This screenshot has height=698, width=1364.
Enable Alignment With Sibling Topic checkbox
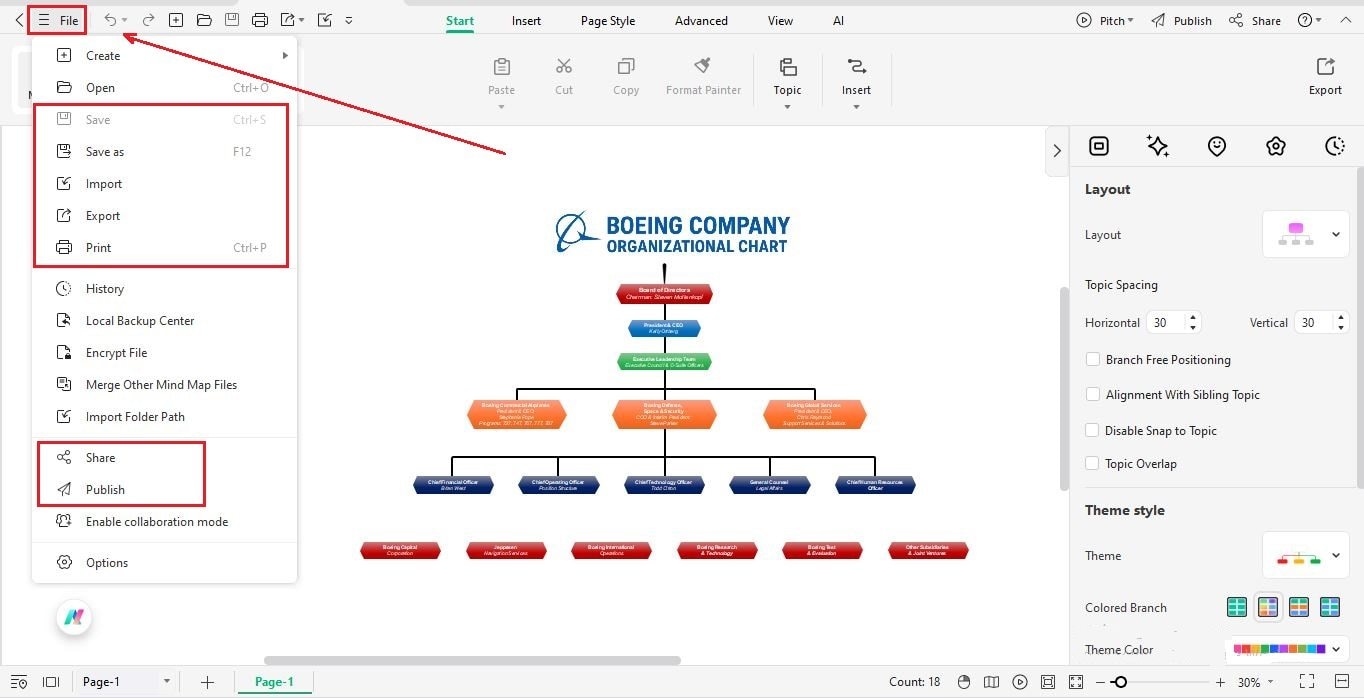[1093, 395]
